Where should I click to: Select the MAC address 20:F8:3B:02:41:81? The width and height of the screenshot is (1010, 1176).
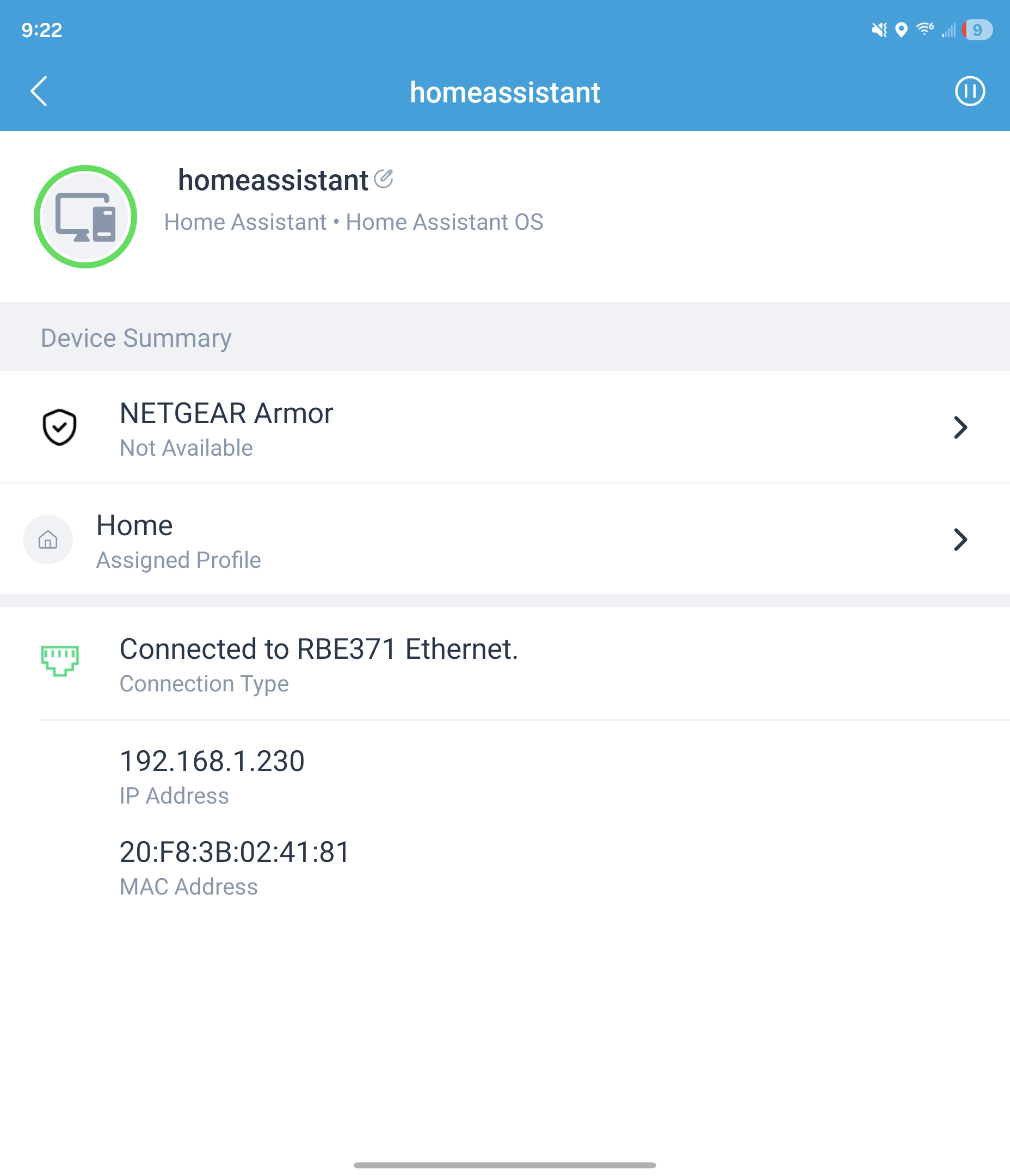tap(235, 852)
